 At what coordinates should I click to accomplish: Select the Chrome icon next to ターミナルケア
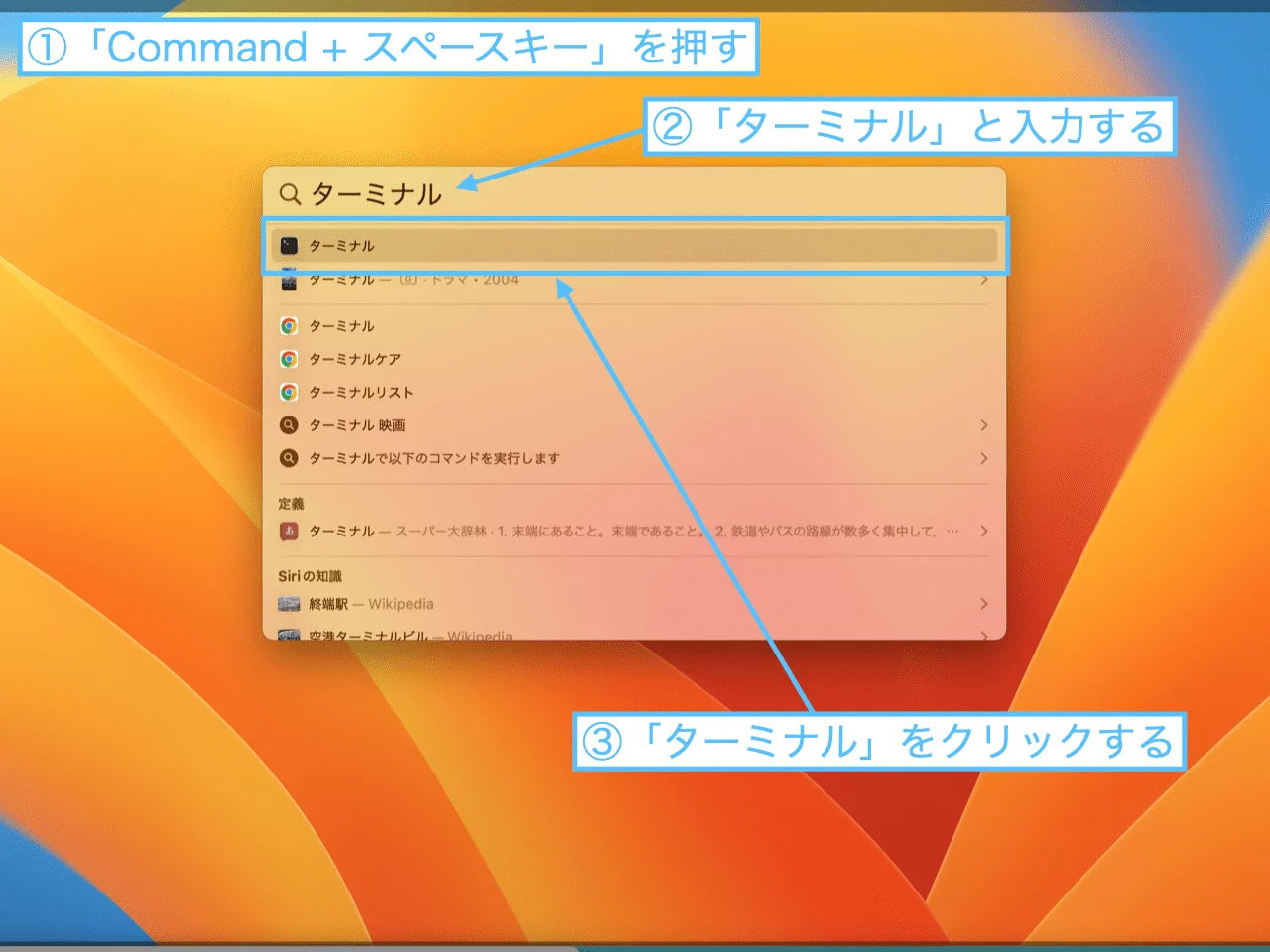289,359
